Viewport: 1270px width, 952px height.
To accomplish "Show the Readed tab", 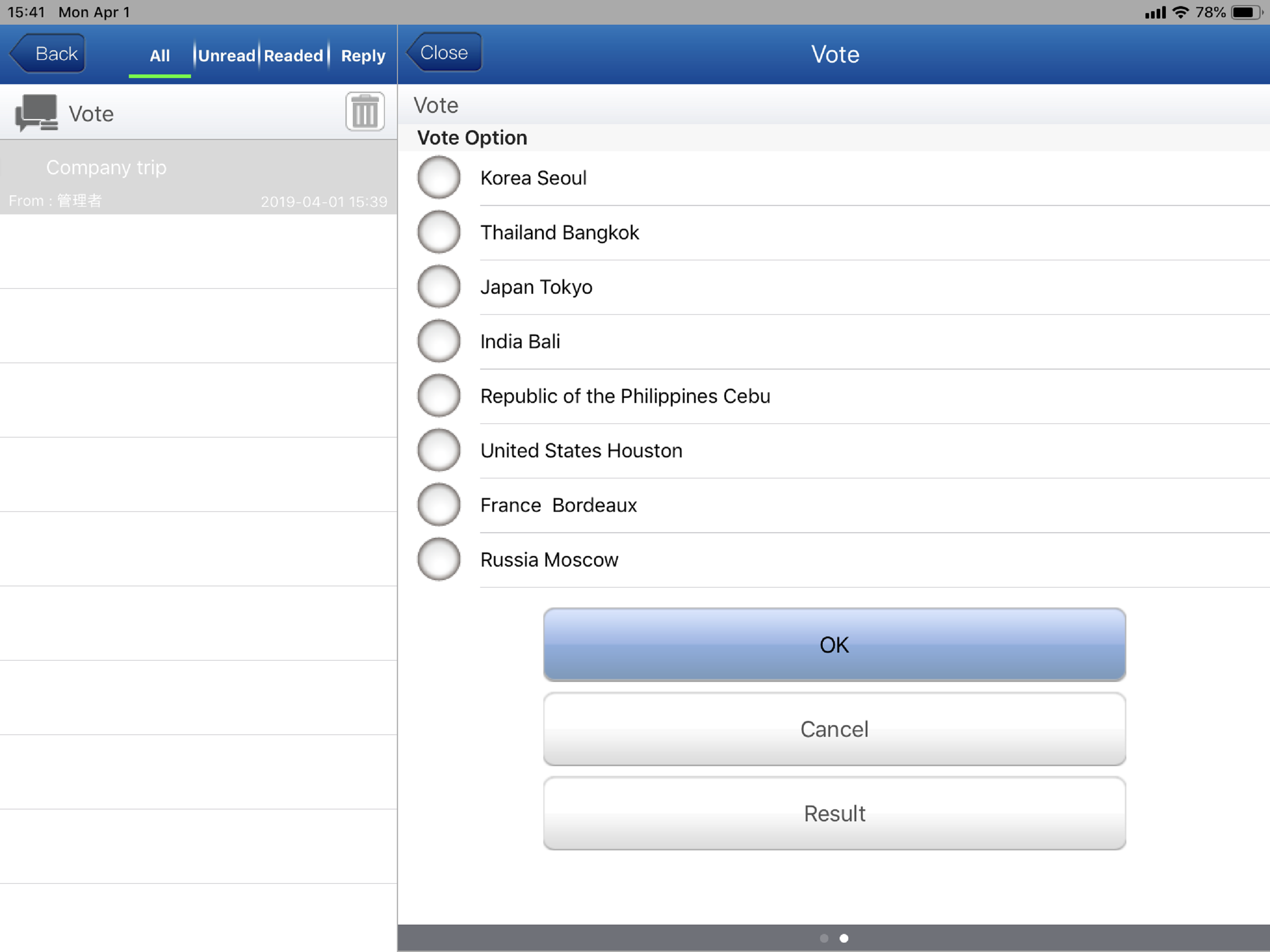I will pyautogui.click(x=293, y=56).
